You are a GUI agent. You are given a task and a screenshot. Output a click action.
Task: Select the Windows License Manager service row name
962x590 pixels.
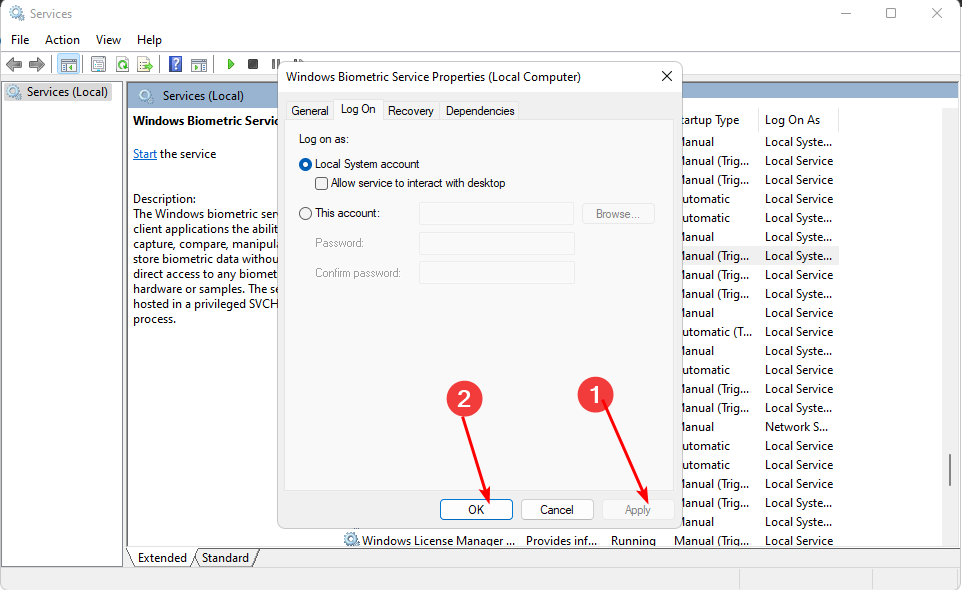coord(438,540)
